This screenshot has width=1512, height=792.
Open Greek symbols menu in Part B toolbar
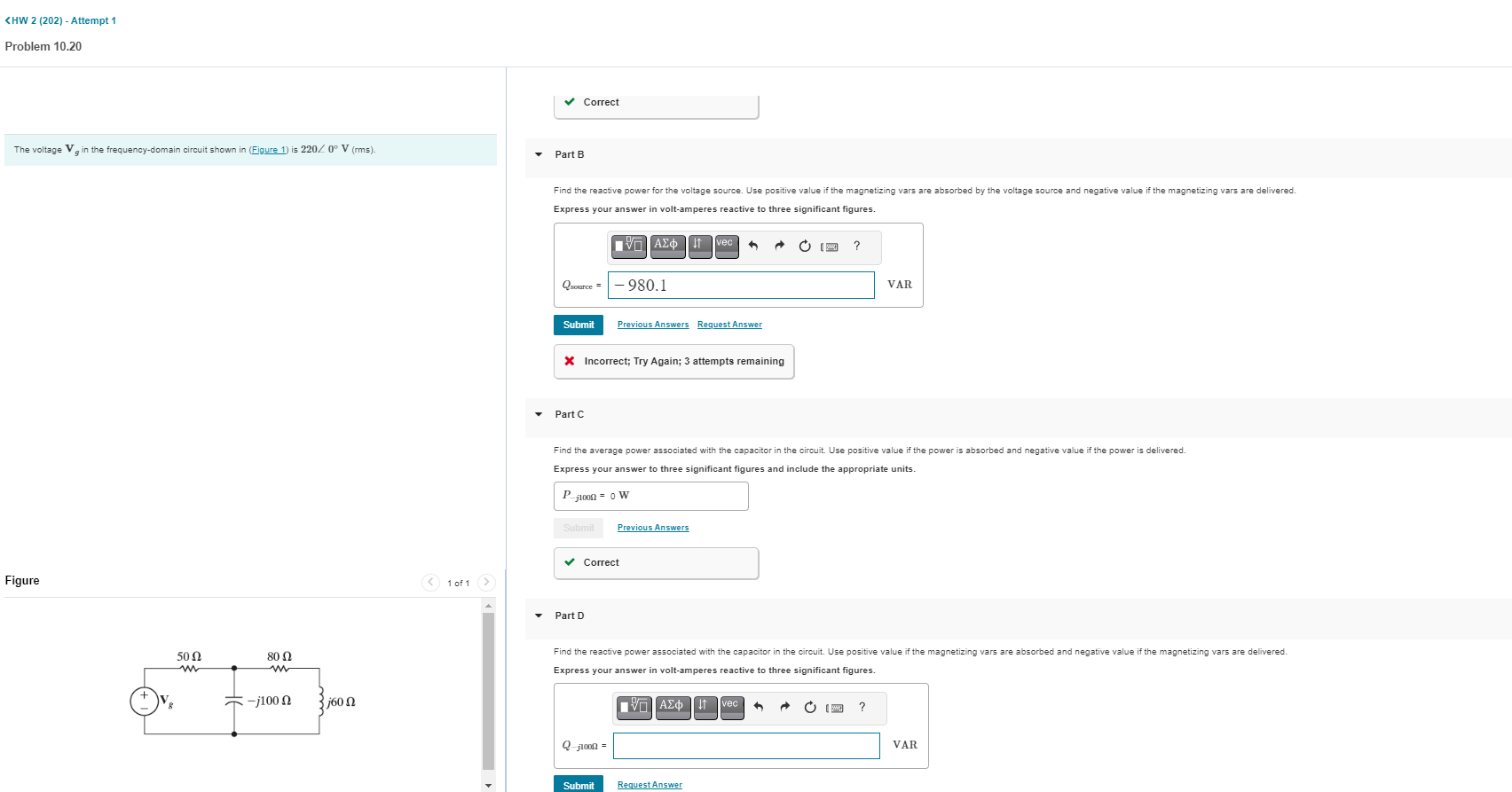point(667,246)
